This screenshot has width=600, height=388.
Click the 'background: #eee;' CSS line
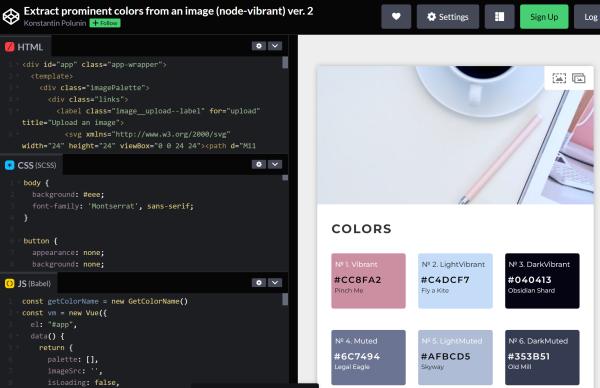click(68, 194)
